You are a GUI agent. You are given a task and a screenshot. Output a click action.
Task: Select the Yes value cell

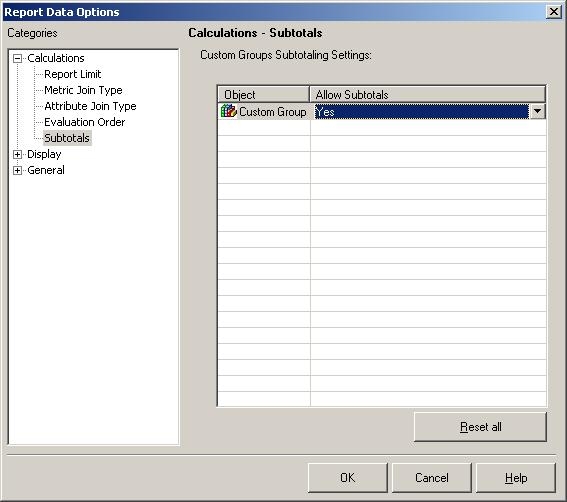(421, 111)
